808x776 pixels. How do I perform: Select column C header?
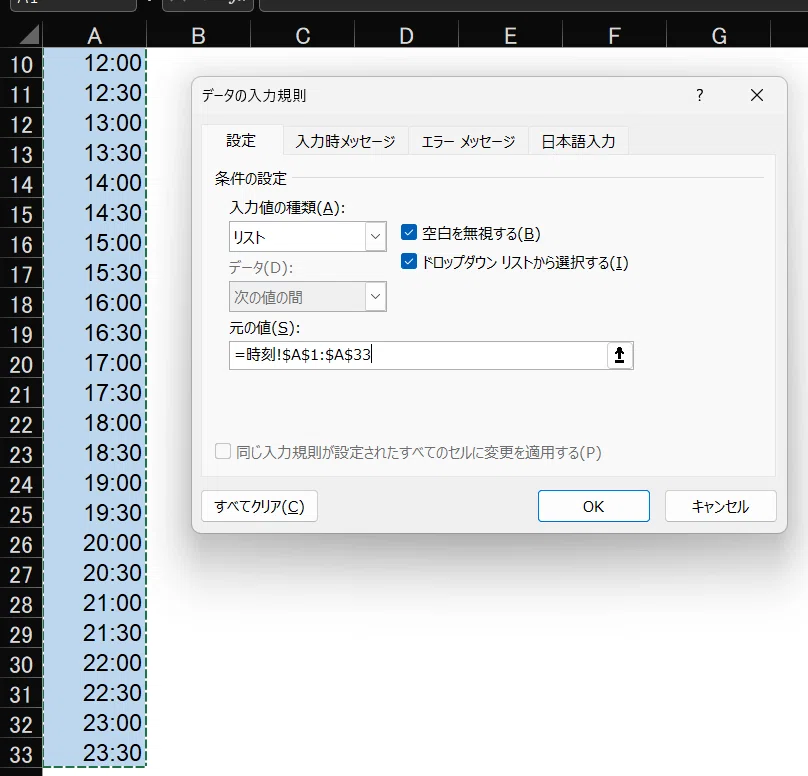[x=302, y=36]
